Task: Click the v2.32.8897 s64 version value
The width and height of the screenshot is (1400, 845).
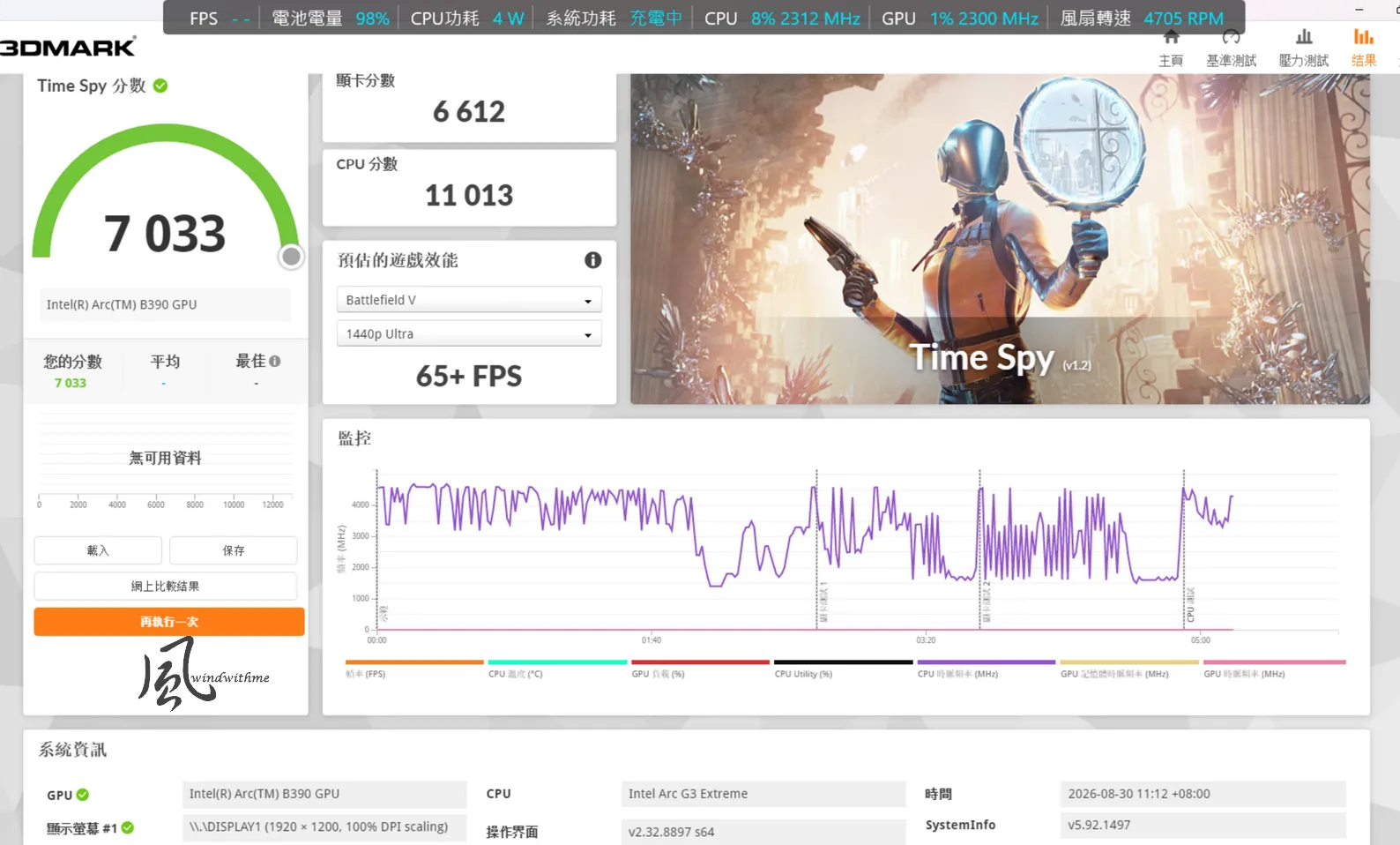Action: tap(763, 832)
